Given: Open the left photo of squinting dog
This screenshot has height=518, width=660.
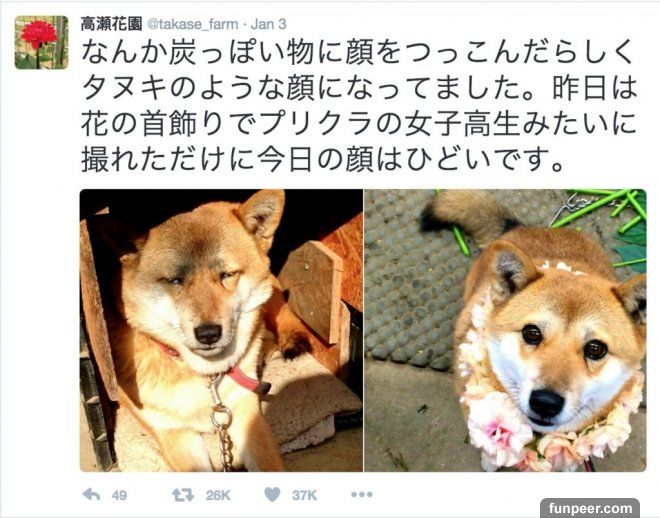Looking at the screenshot, I should (x=221, y=330).
